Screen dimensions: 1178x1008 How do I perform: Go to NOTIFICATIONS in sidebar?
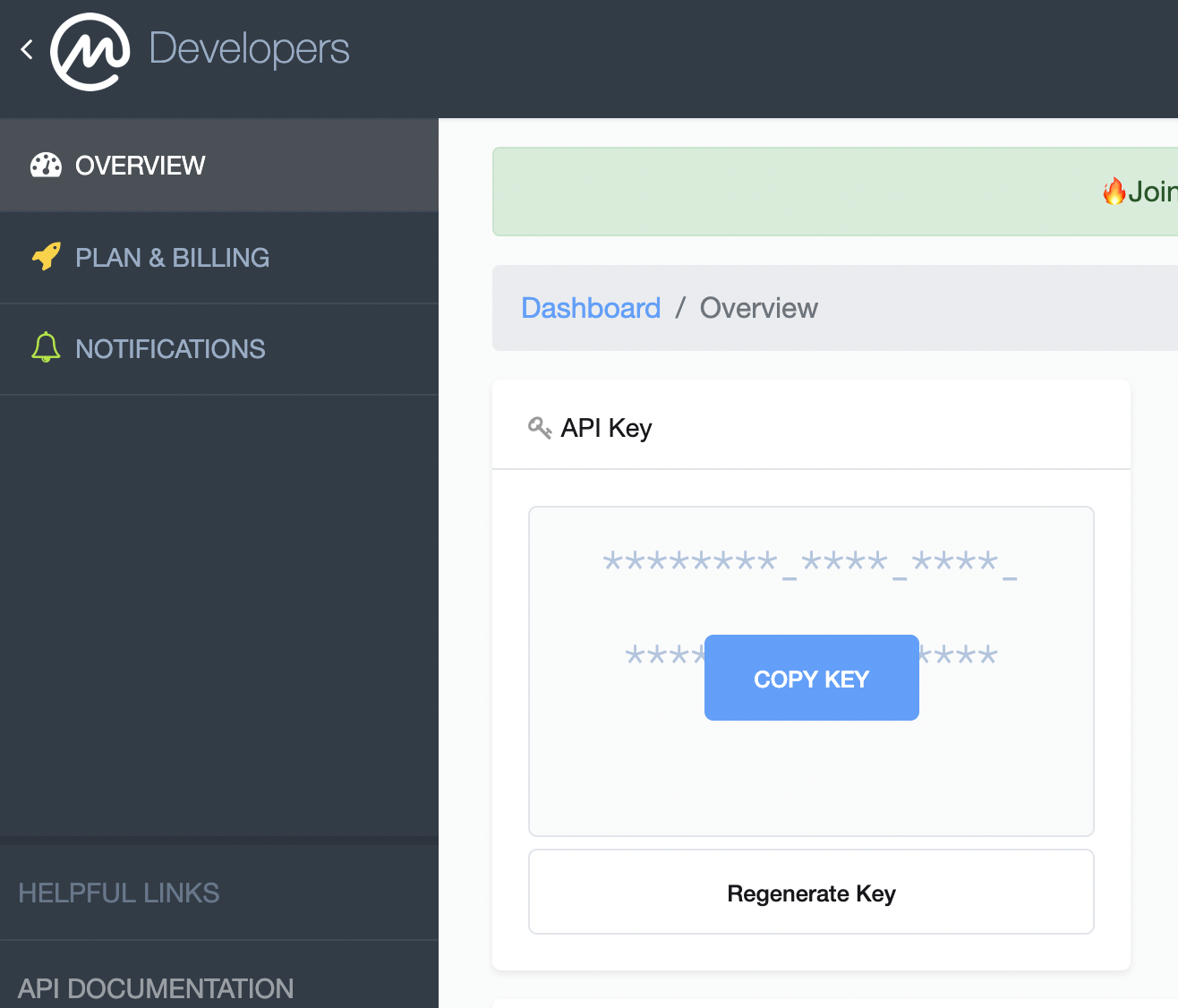[x=219, y=349]
